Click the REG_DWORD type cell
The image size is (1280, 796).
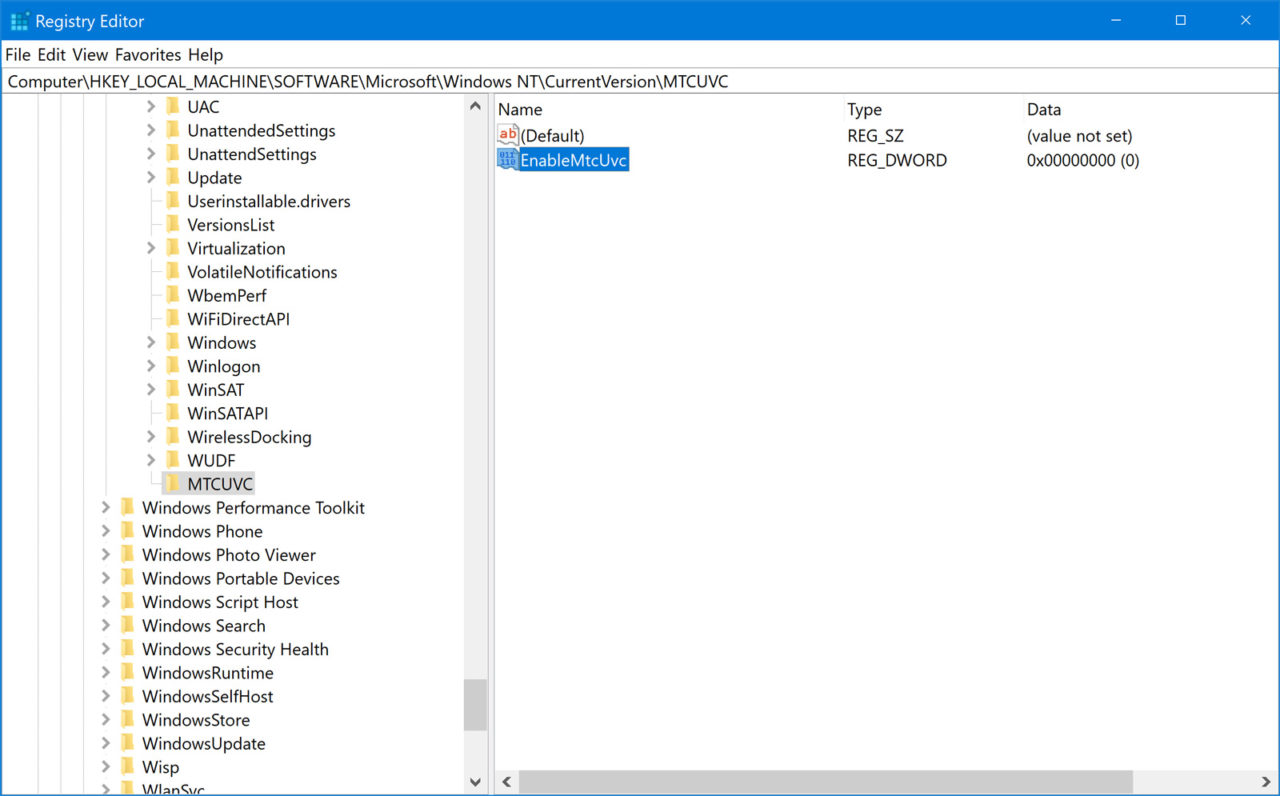897,160
